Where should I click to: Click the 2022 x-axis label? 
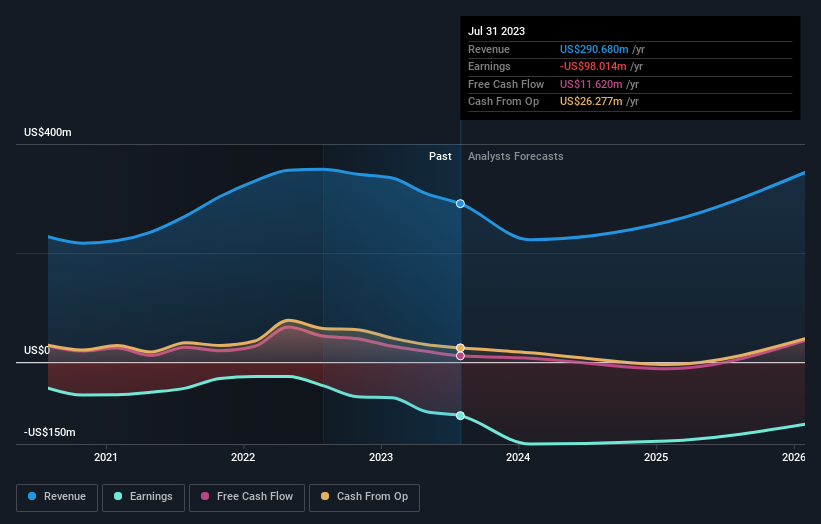[x=243, y=457]
